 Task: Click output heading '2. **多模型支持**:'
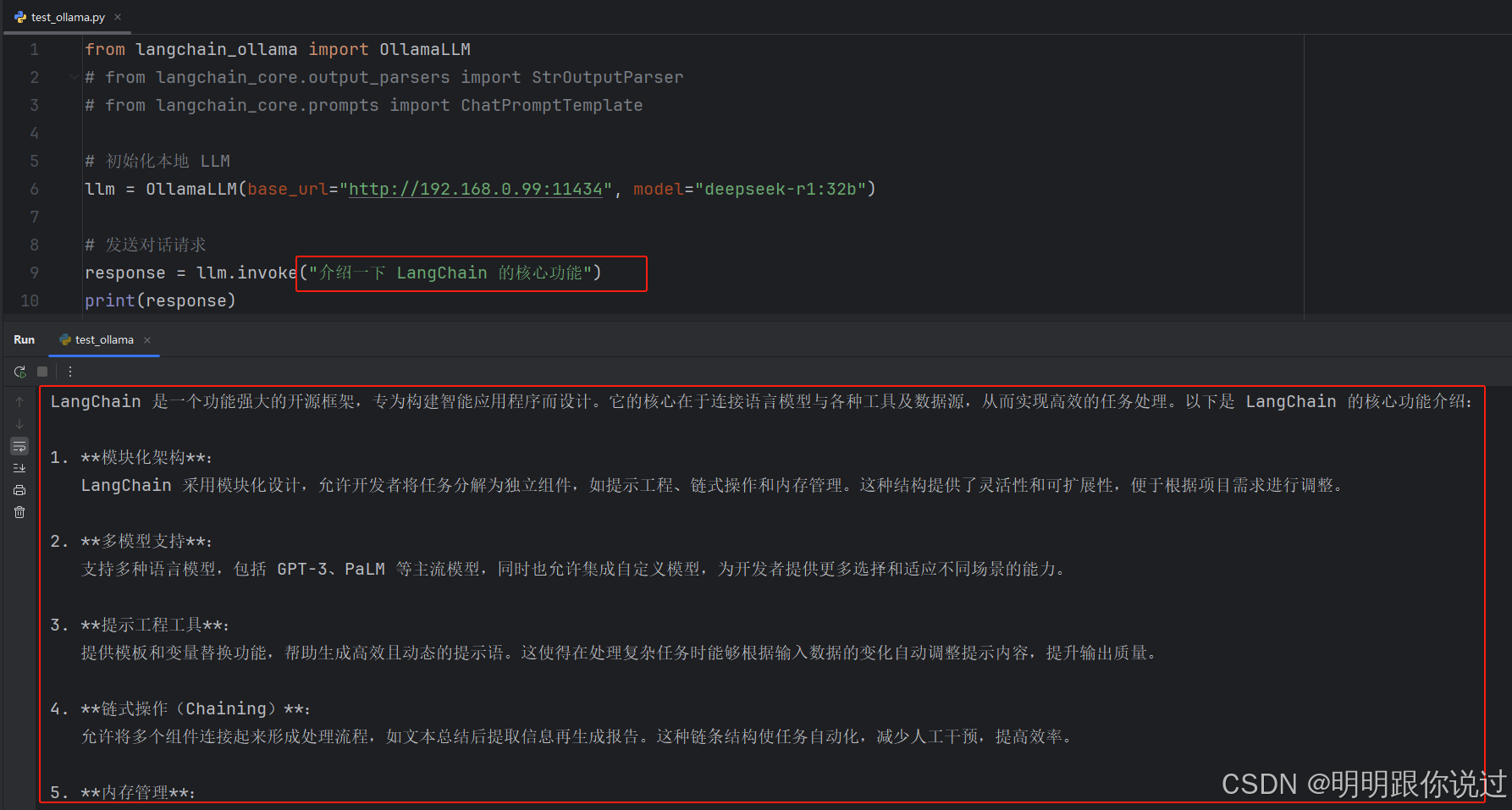coord(131,541)
